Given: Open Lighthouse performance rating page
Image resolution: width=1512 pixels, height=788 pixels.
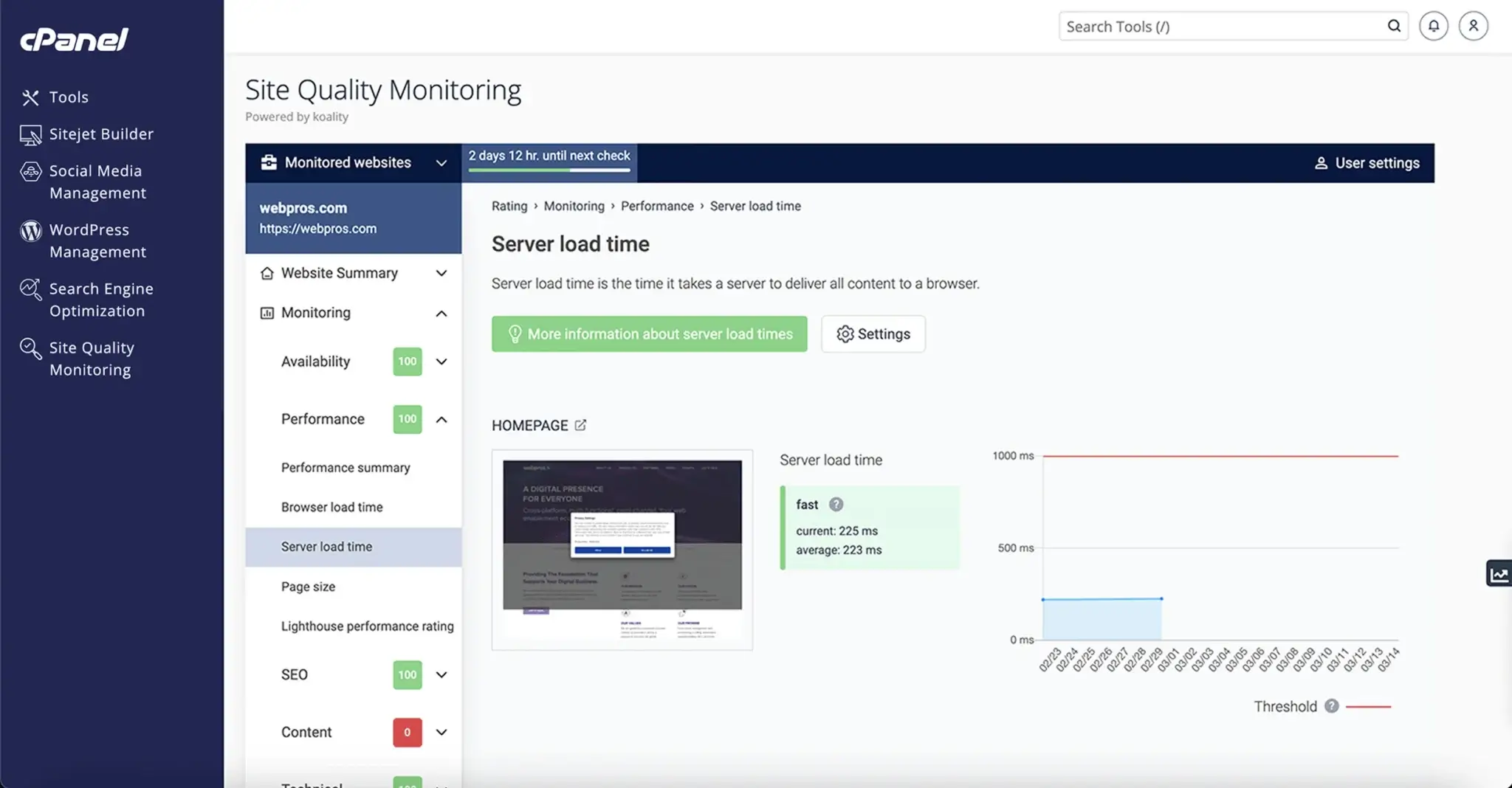Looking at the screenshot, I should pos(367,626).
